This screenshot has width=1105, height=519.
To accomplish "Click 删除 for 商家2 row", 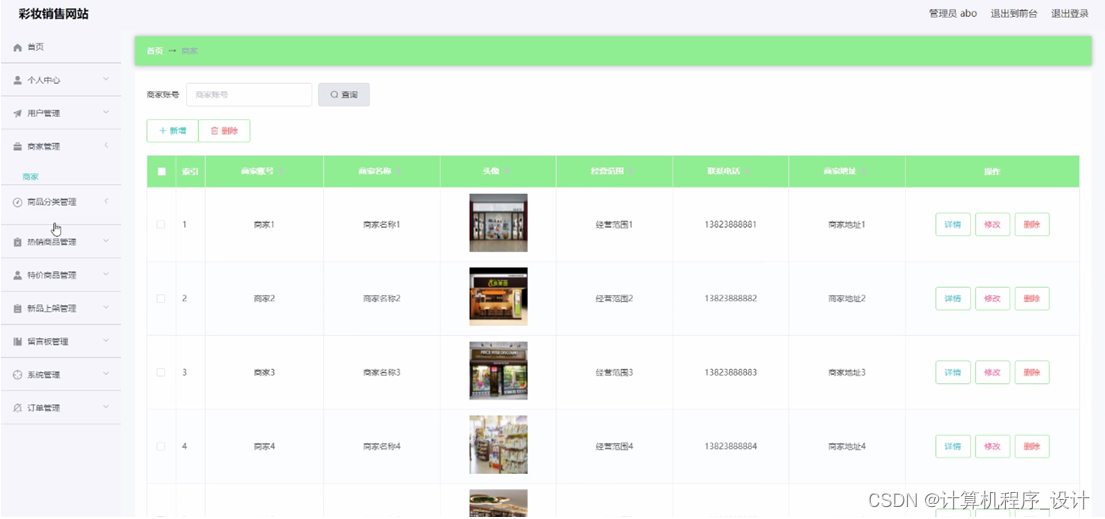I will [1032, 298].
